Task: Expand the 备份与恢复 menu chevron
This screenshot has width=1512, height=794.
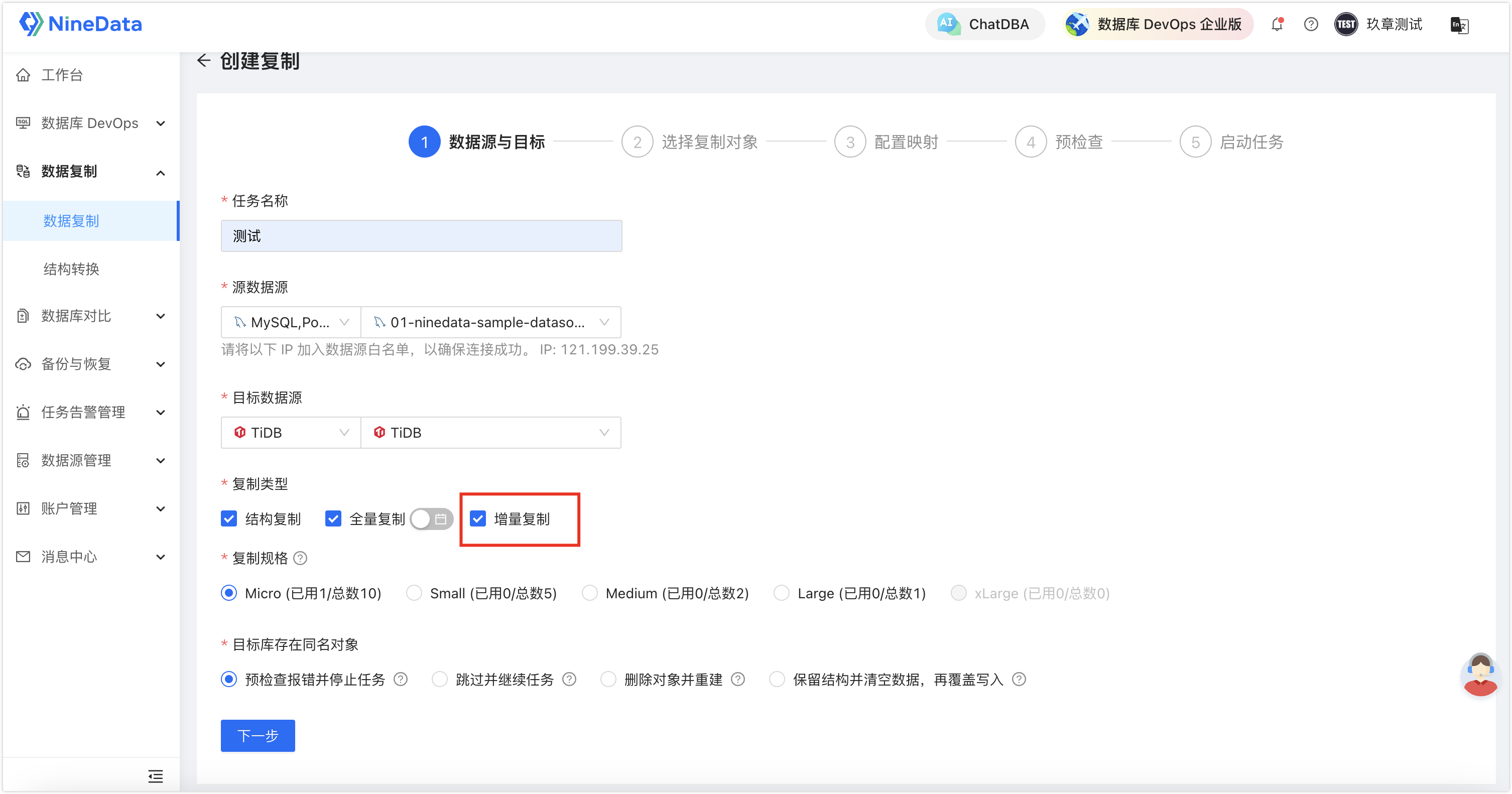Action: (160, 364)
